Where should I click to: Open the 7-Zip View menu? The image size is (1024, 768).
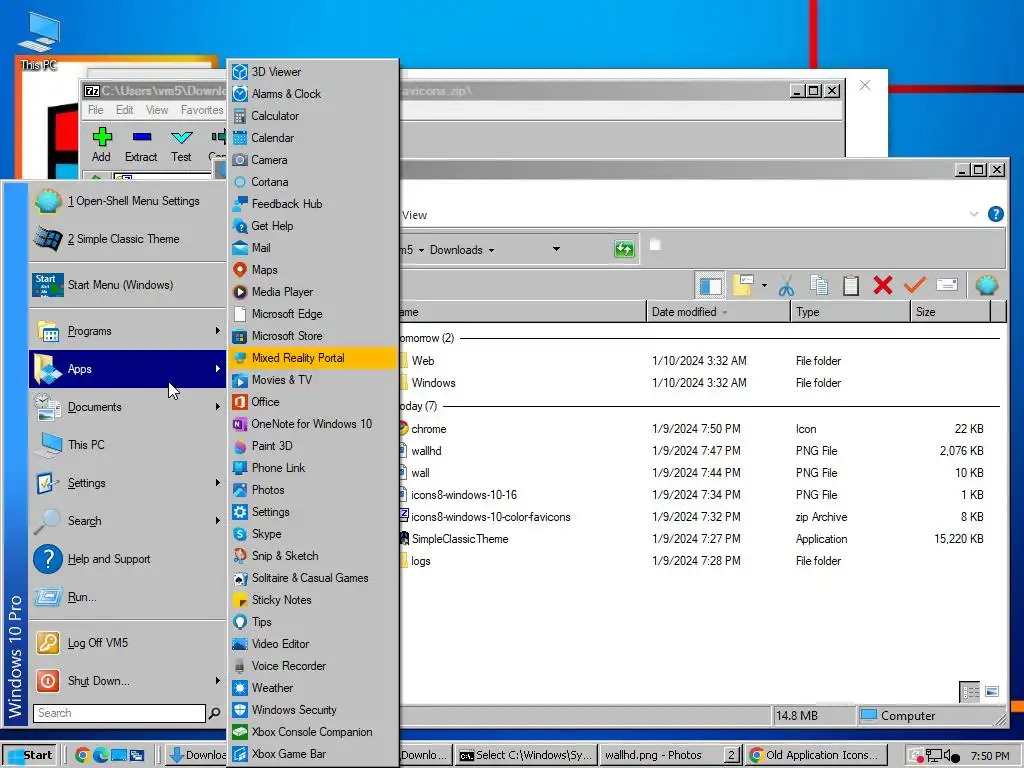coord(157,110)
